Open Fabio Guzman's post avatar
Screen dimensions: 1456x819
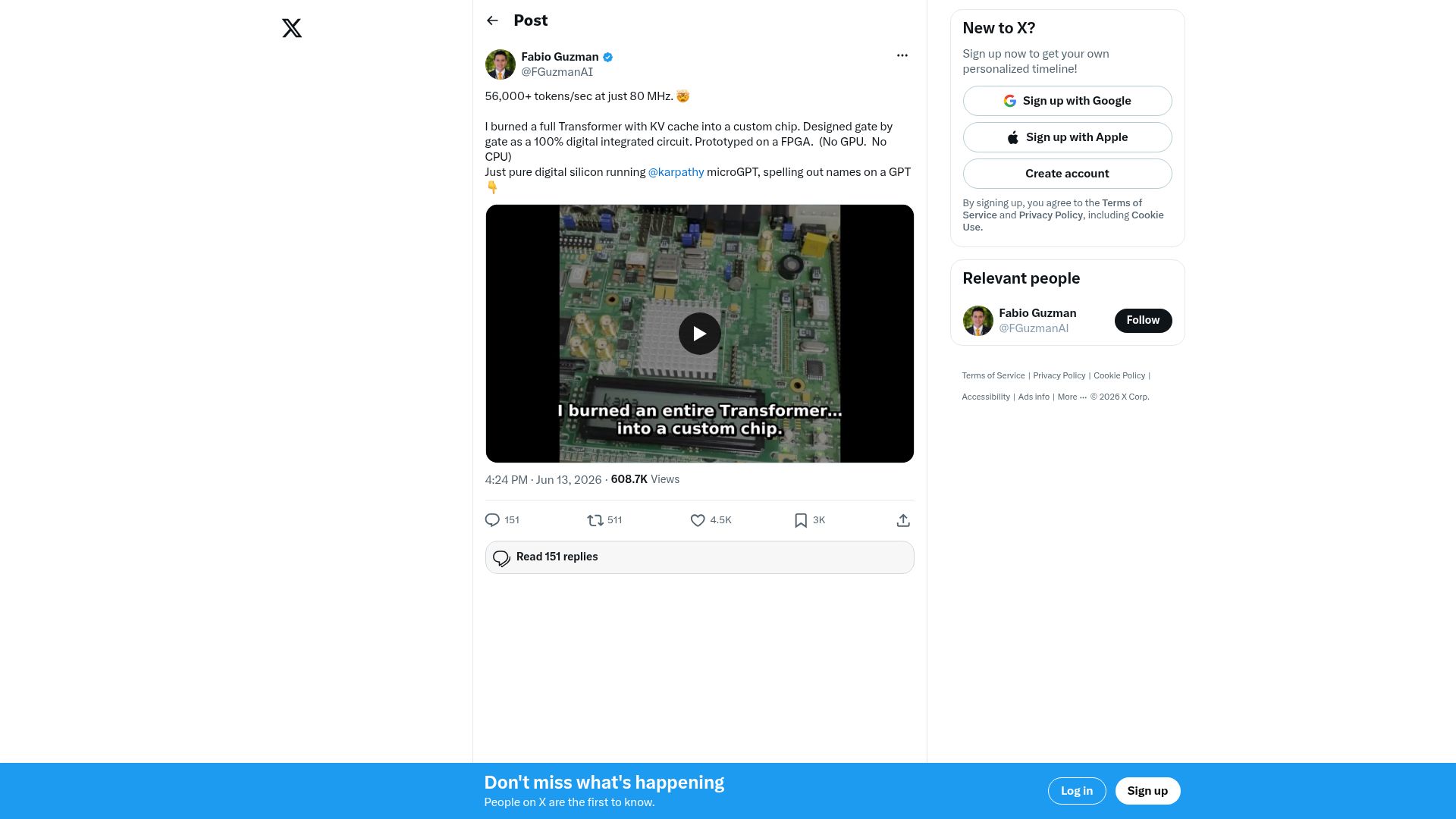[x=500, y=64]
